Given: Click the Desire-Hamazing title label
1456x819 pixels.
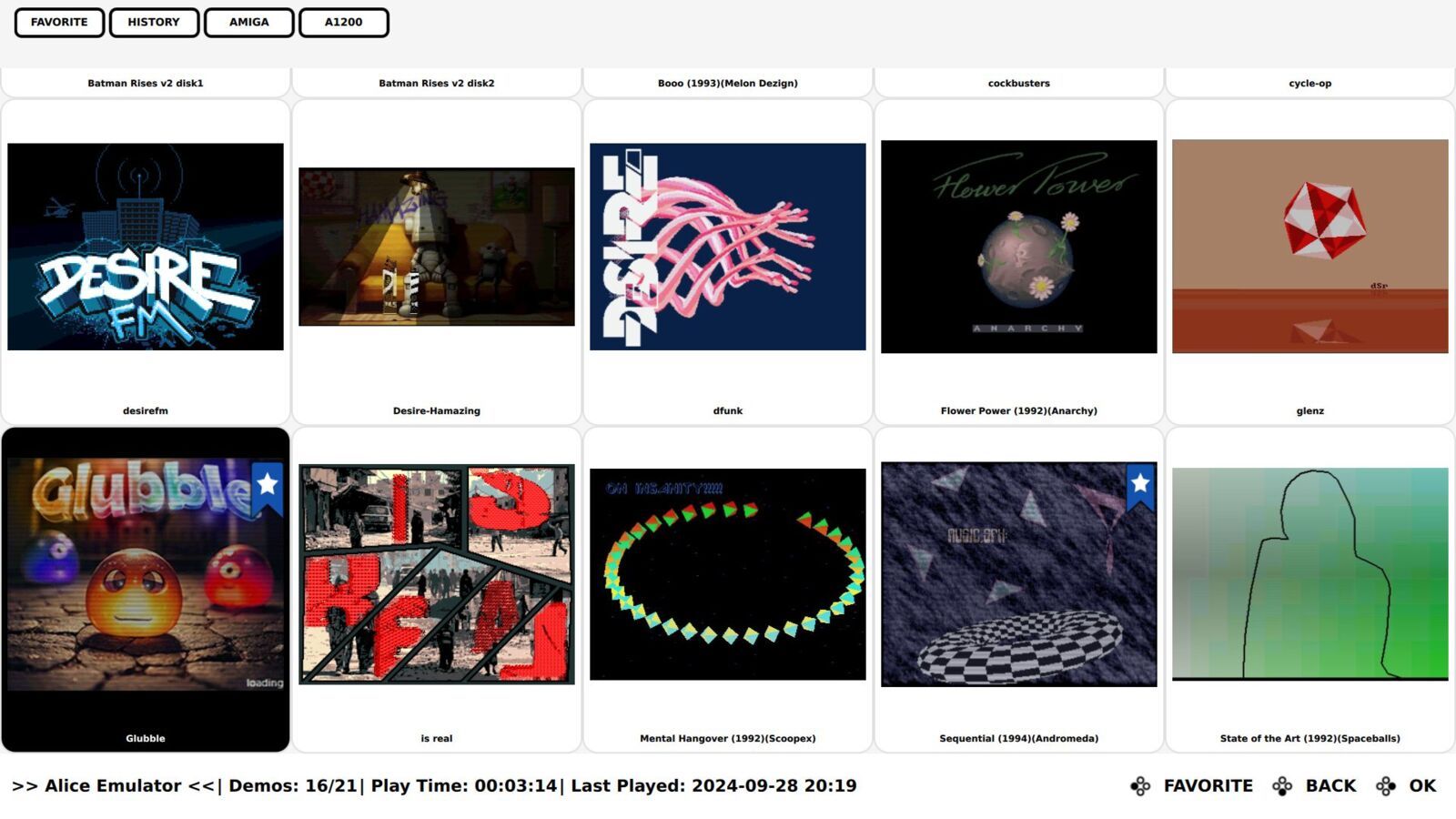Looking at the screenshot, I should tap(437, 411).
